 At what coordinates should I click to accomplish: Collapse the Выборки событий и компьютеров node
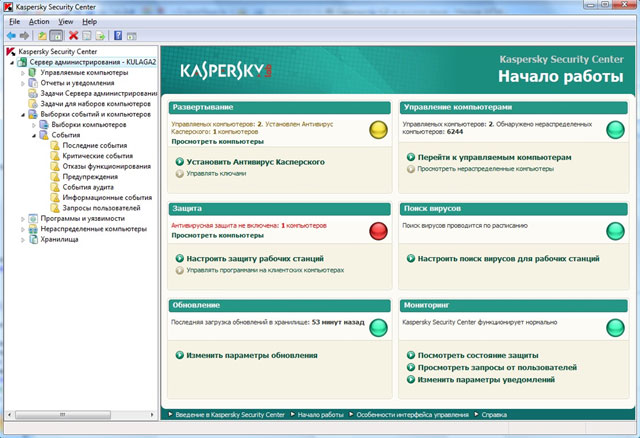tap(23, 115)
